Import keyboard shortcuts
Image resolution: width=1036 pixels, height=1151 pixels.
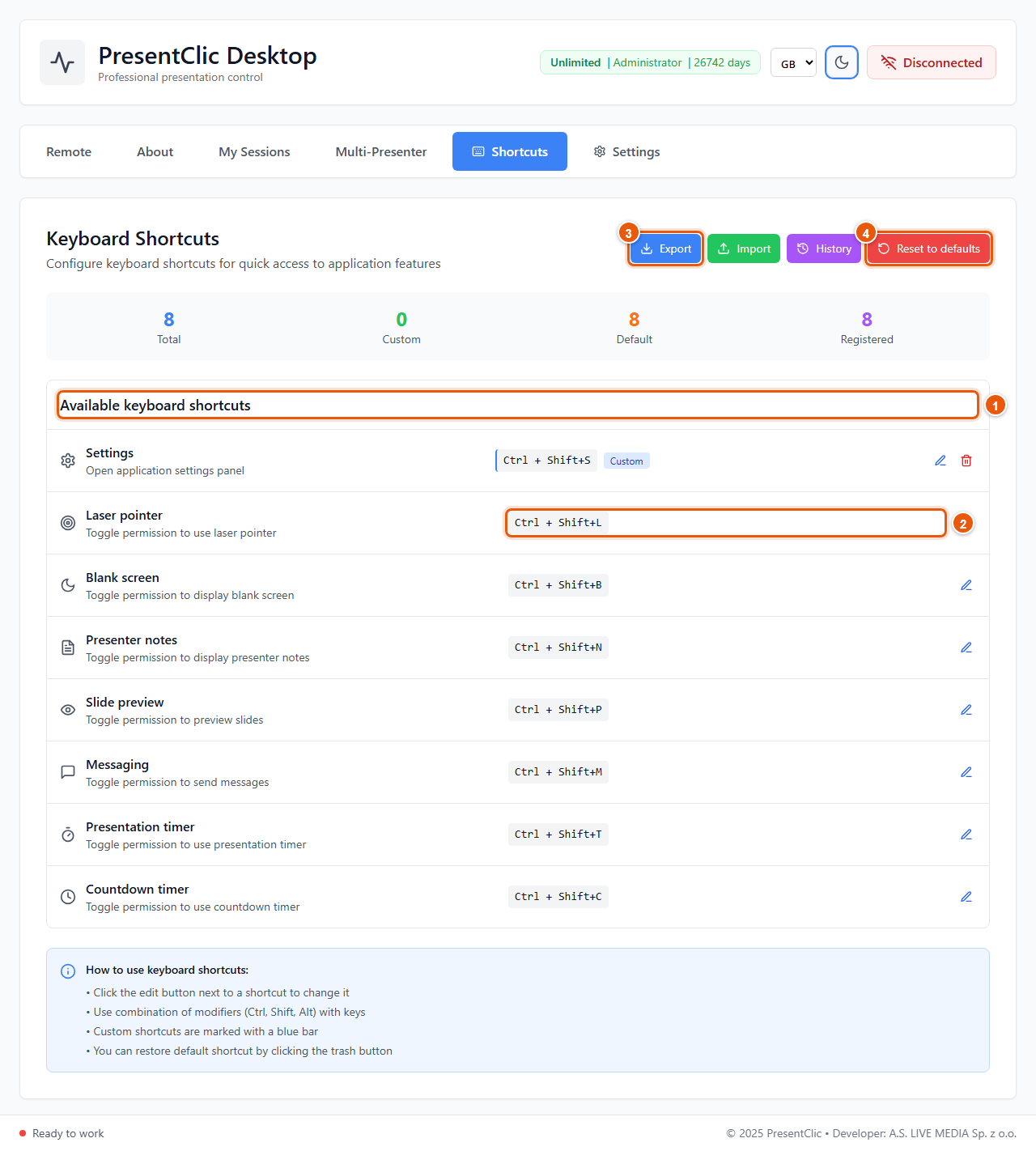pos(744,248)
